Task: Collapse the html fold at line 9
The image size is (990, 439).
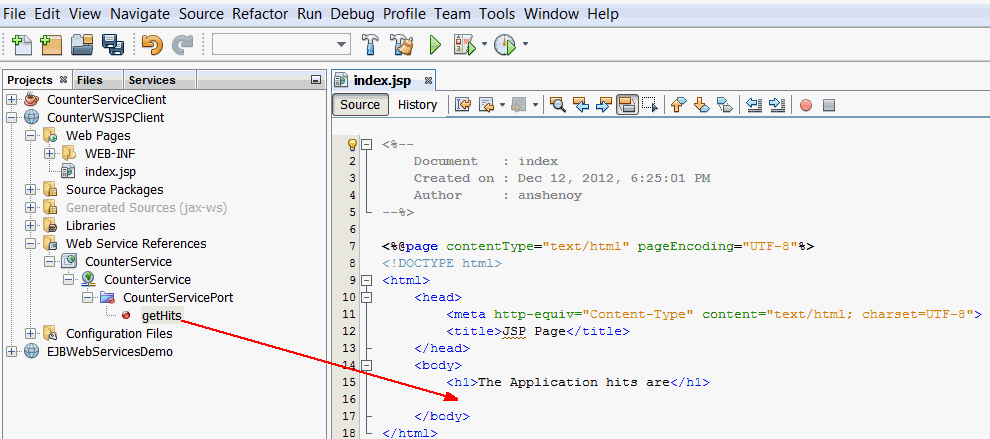Action: [367, 280]
